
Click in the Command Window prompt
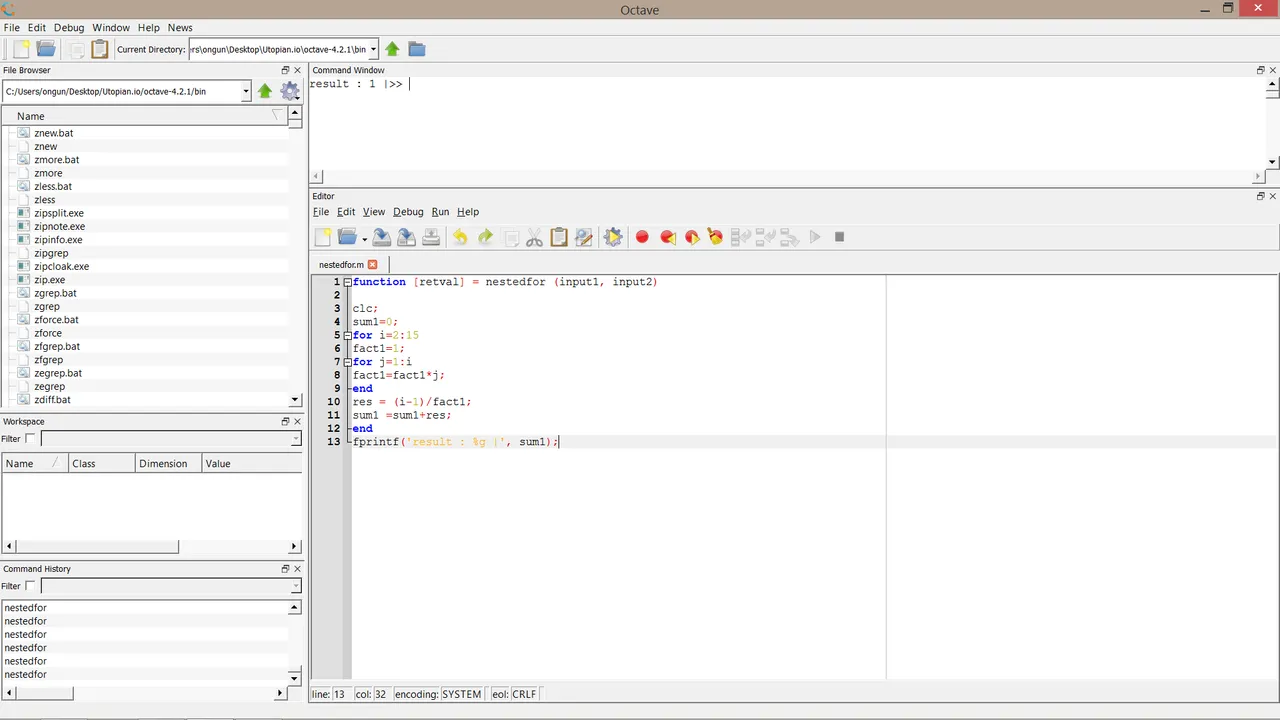(408, 84)
